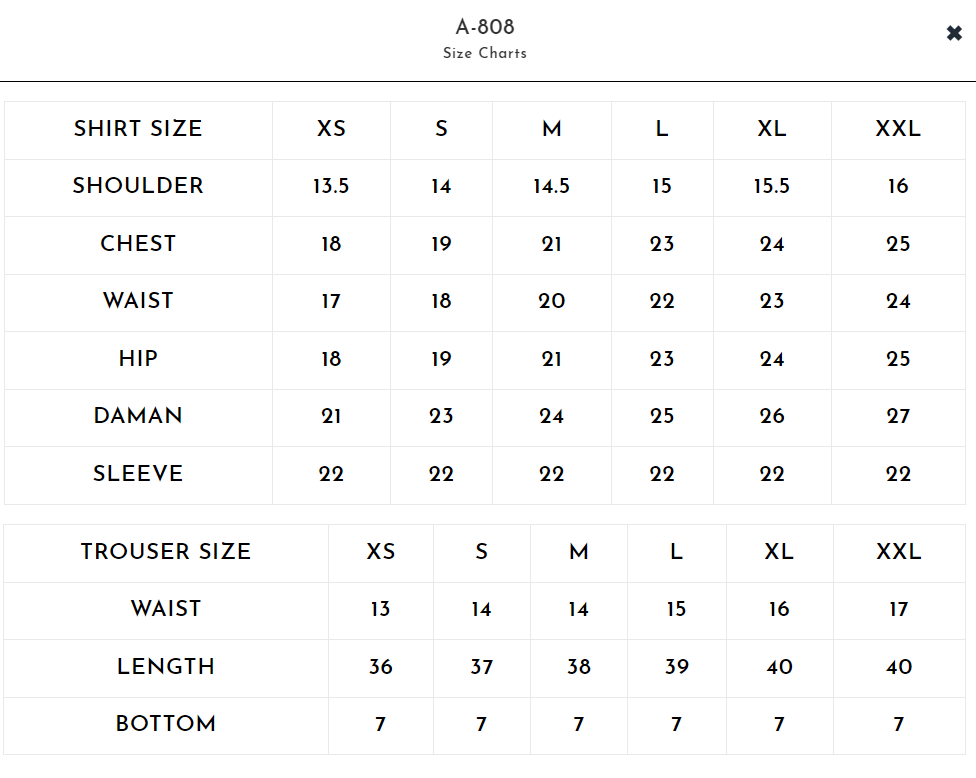This screenshot has height=778, width=976.
Task: Click the DAMAN value 27 for XXL
Action: coord(898,416)
